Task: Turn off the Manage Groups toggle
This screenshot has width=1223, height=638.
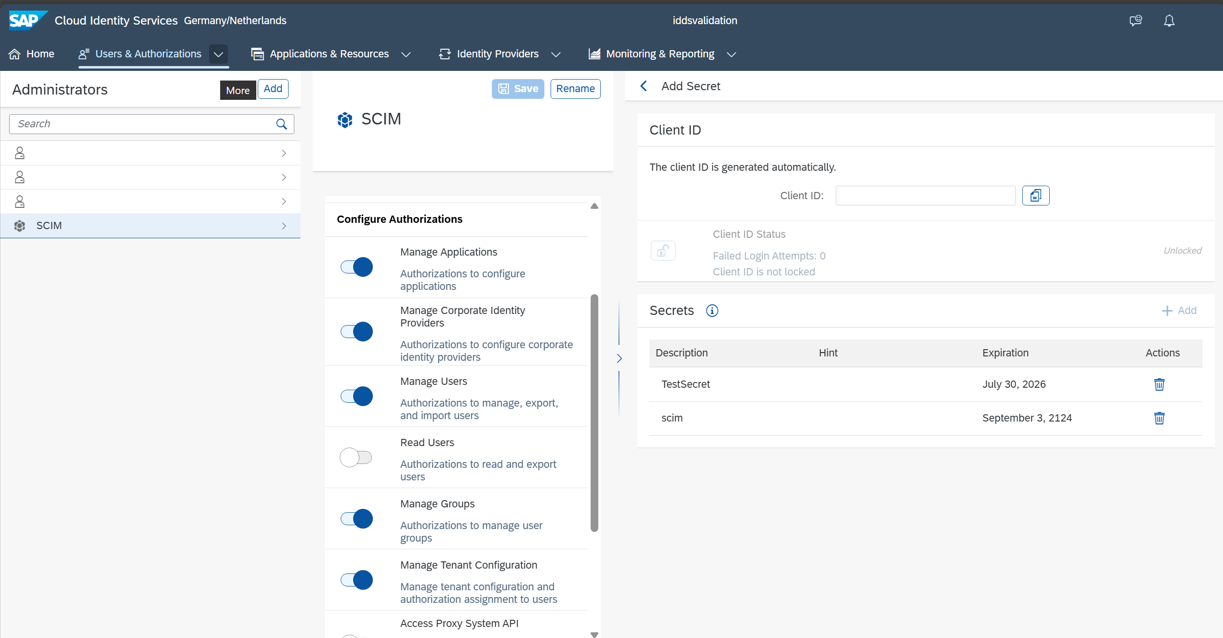Action: [356, 518]
